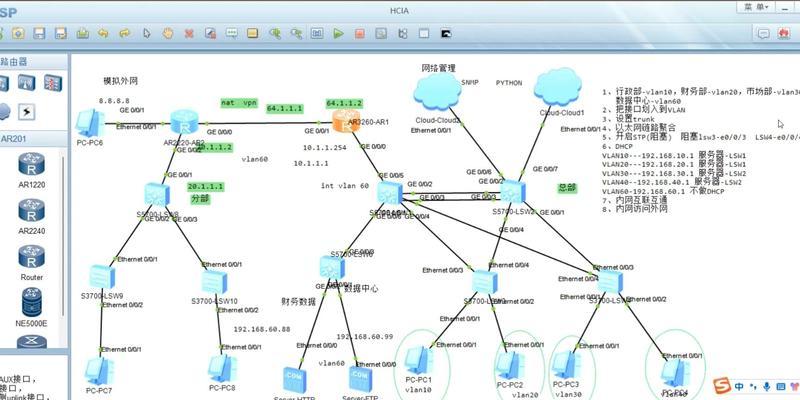
Task: Select the Server-HTTP node
Action: click(x=294, y=381)
